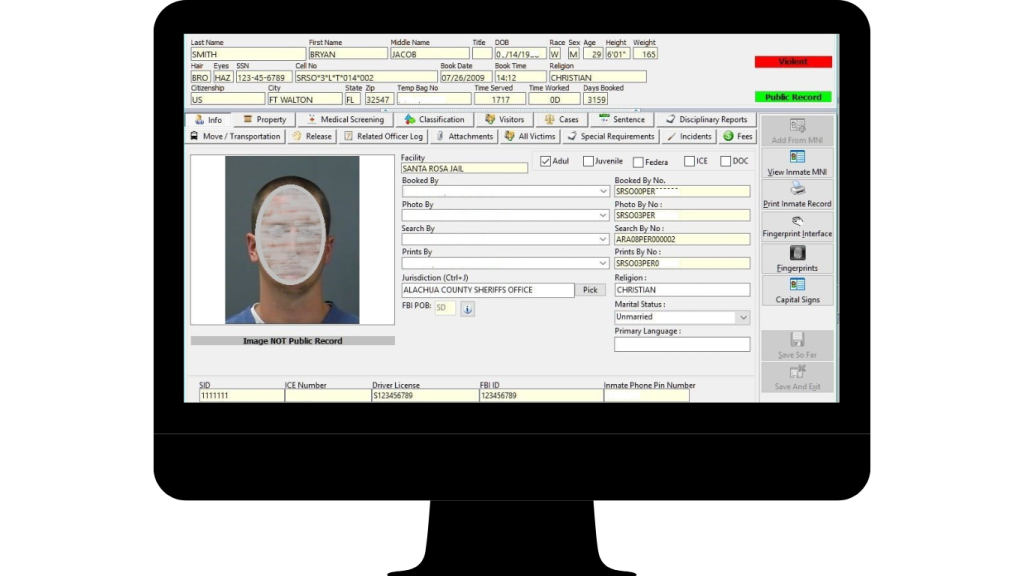
Task: Expand the Marital Status dropdown
Action: coord(743,317)
